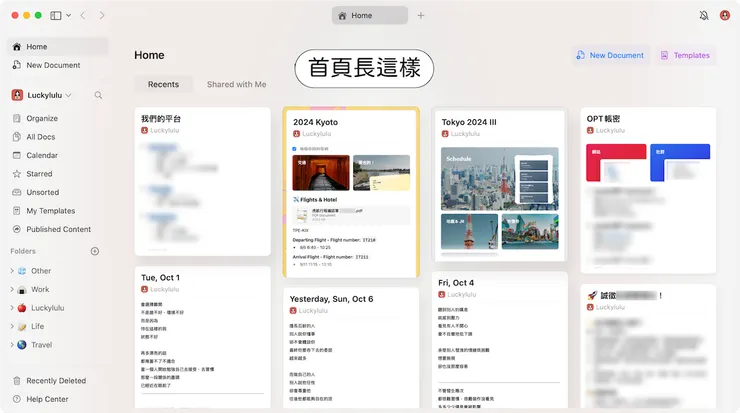Open the Fri, Oct 4 note
This screenshot has height=413, width=740.
point(499,340)
